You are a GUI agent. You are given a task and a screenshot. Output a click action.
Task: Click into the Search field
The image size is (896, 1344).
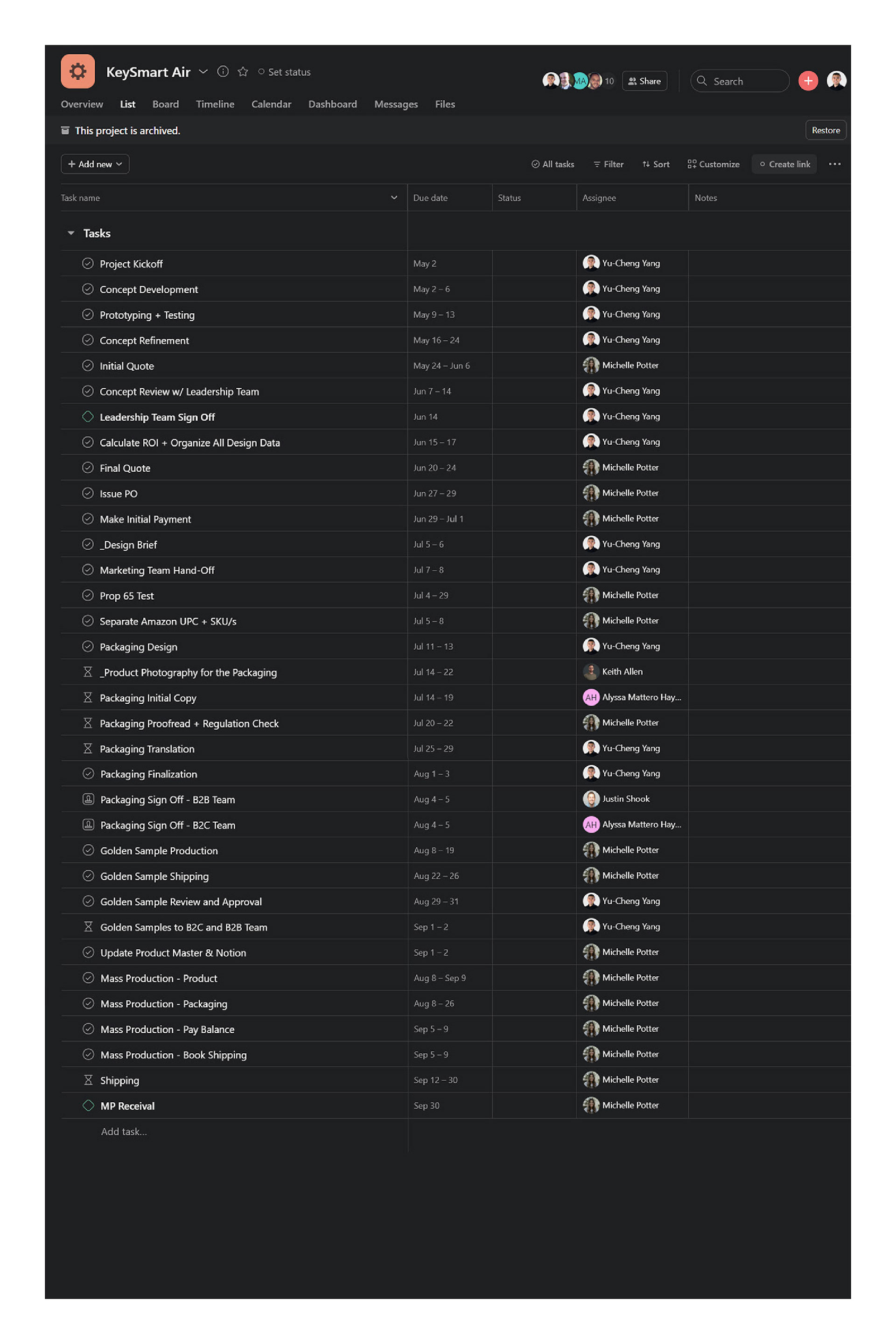(x=740, y=81)
